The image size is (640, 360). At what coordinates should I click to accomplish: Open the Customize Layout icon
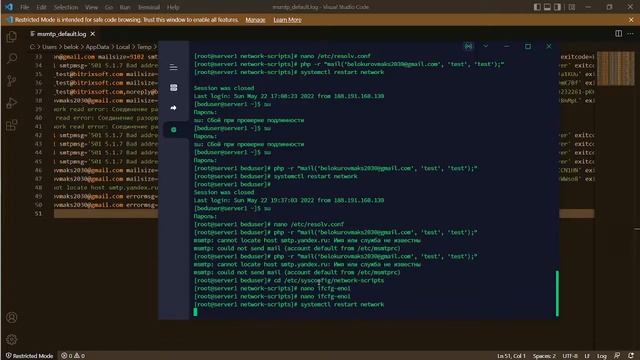pos(572,7)
